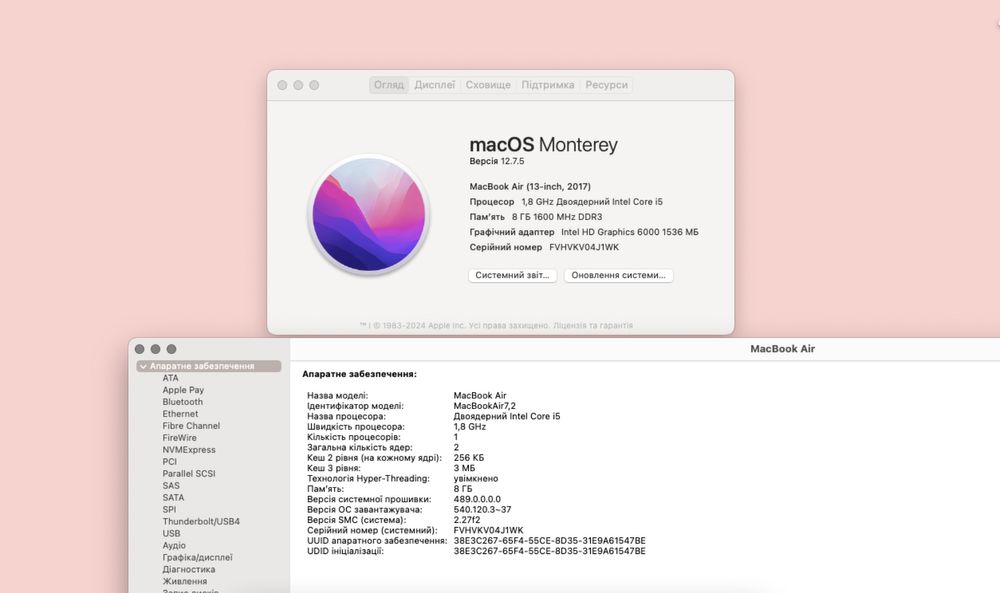This screenshot has width=1000, height=593.
Task: Open the Ліцензія та гарантія link
Action: pos(593,325)
